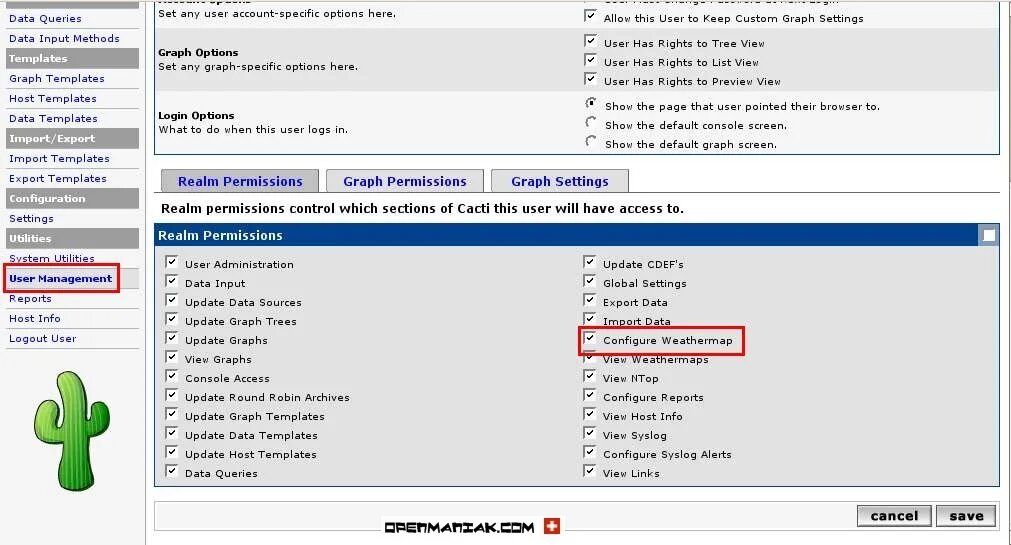
Task: Toggle the View Syslog checkbox
Action: coord(589,433)
